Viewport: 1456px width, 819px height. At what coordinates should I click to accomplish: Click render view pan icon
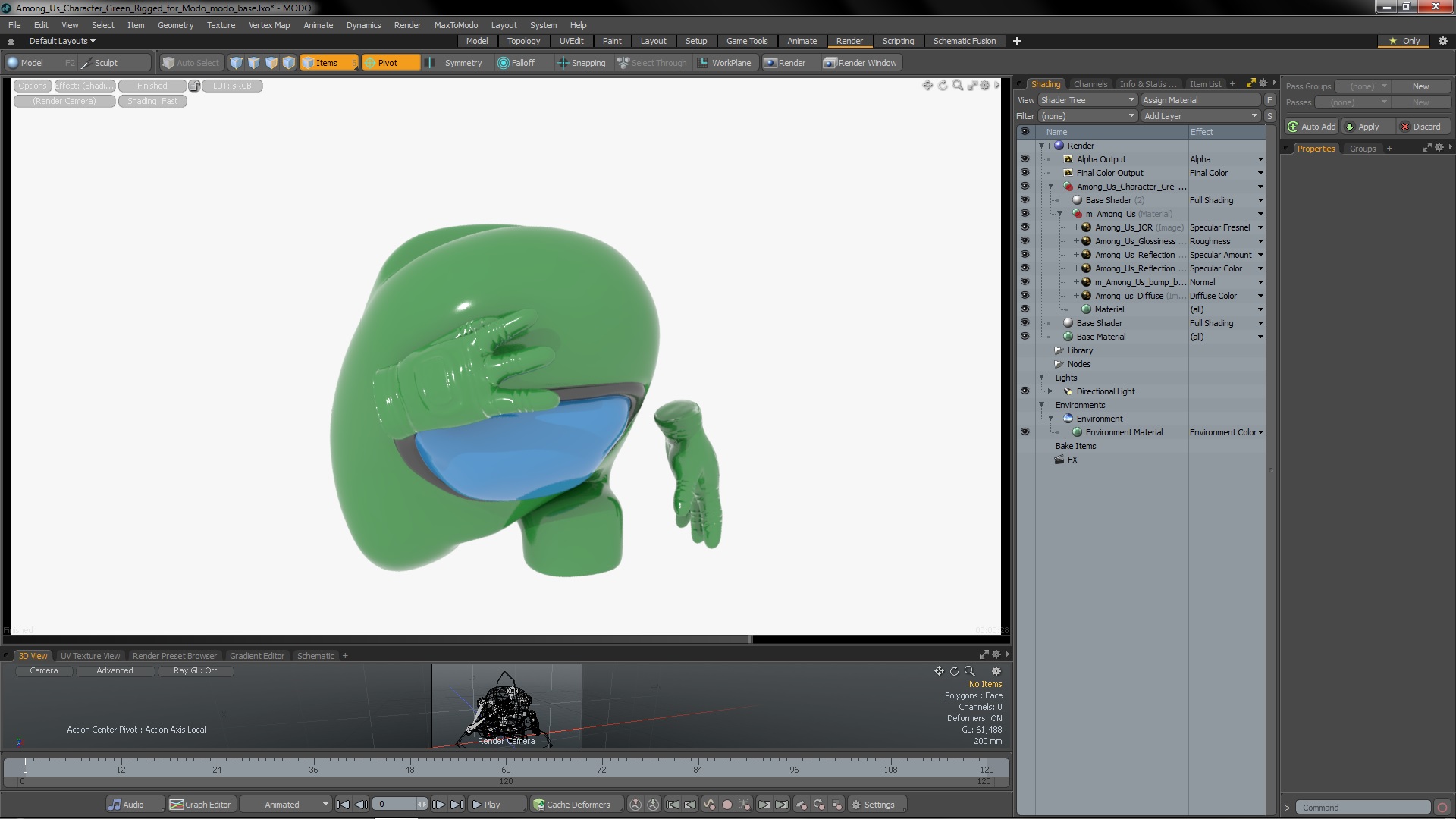(x=927, y=86)
